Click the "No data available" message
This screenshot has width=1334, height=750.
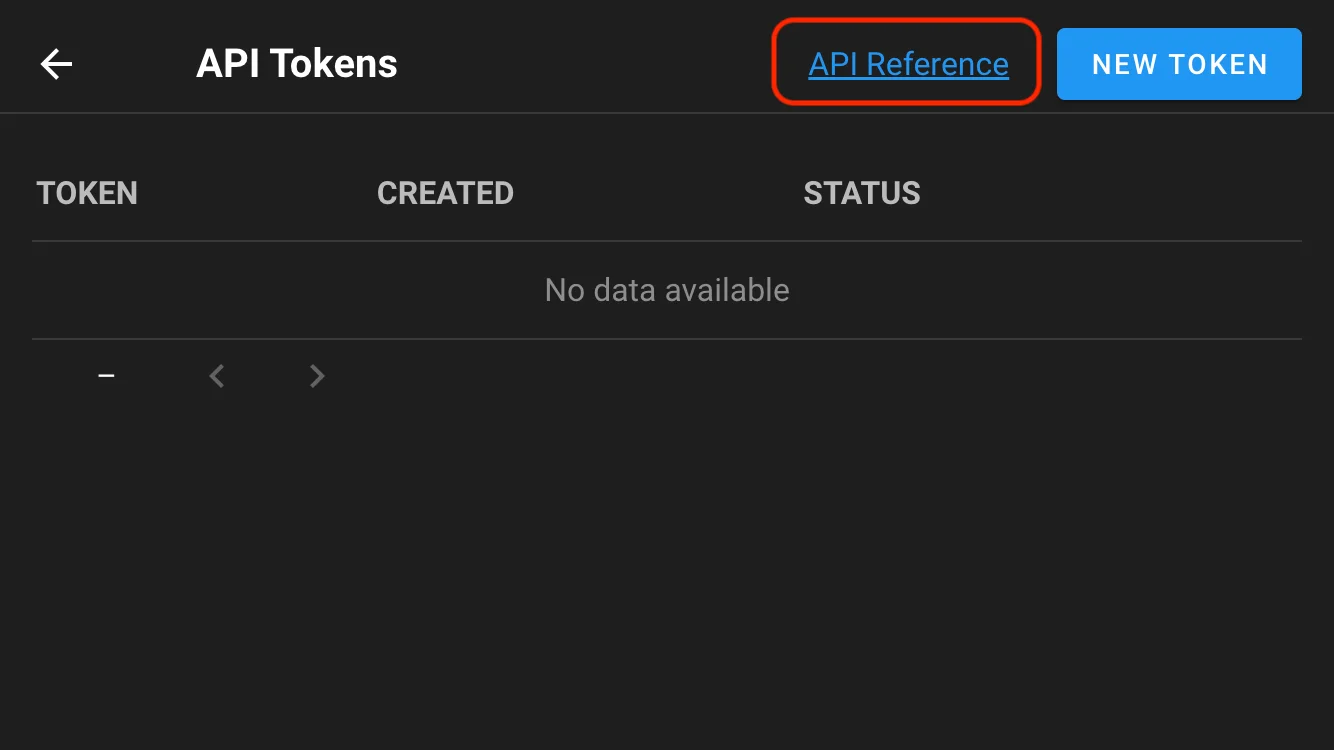pos(667,290)
